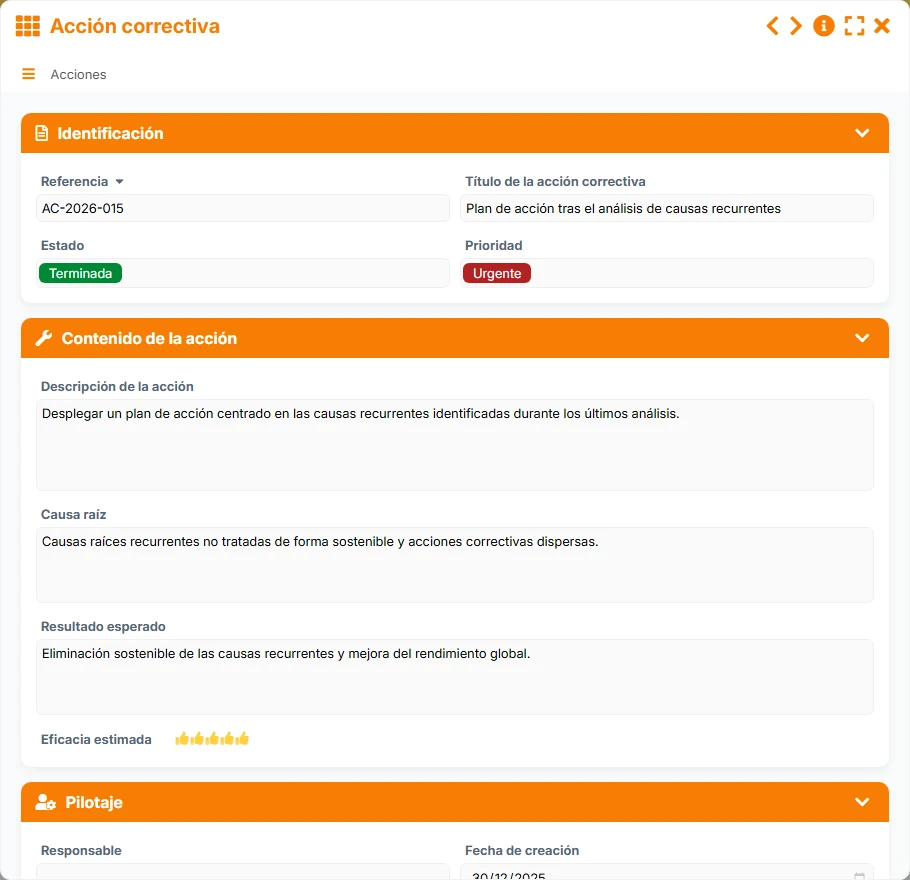Screen dimensions: 910x880
Task: Go to previous record arrow
Action: [772, 26]
